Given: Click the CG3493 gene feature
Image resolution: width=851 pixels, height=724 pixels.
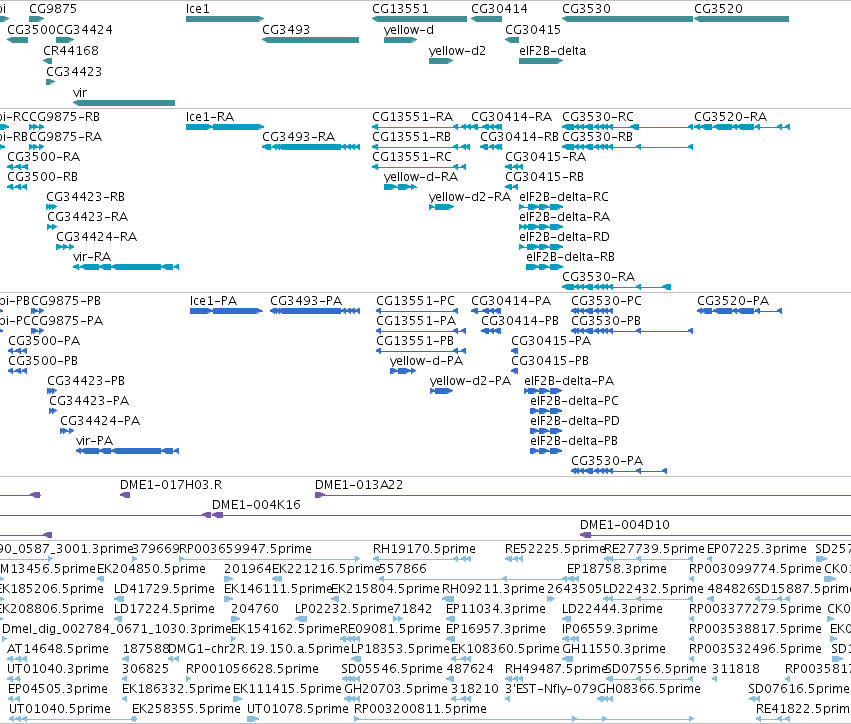Looking at the screenshot, I should coord(310,40).
